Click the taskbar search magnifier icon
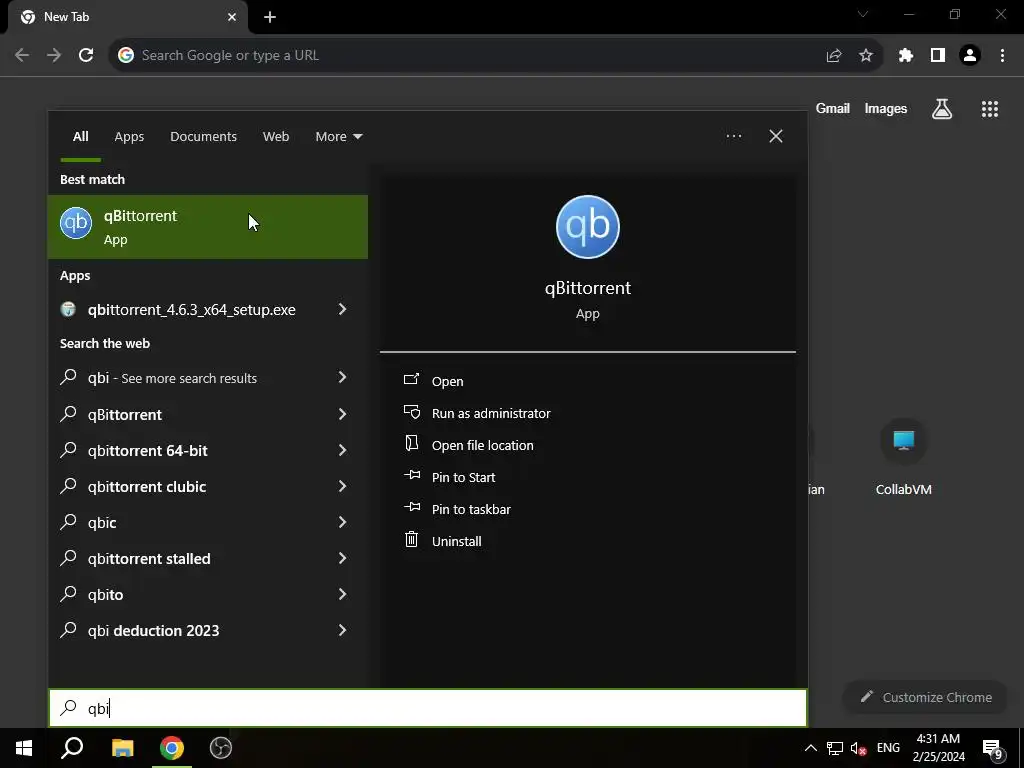This screenshot has width=1024, height=768. click(x=72, y=748)
